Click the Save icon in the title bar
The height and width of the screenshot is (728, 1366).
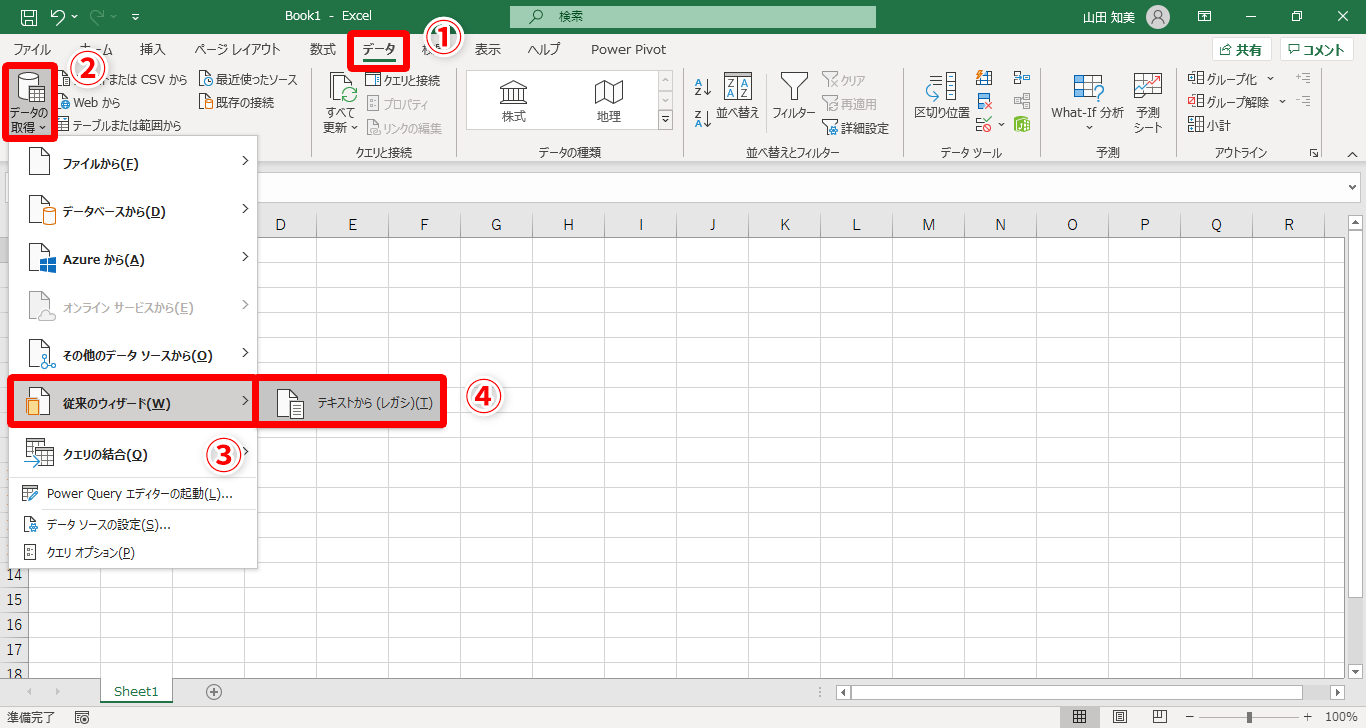[x=29, y=17]
